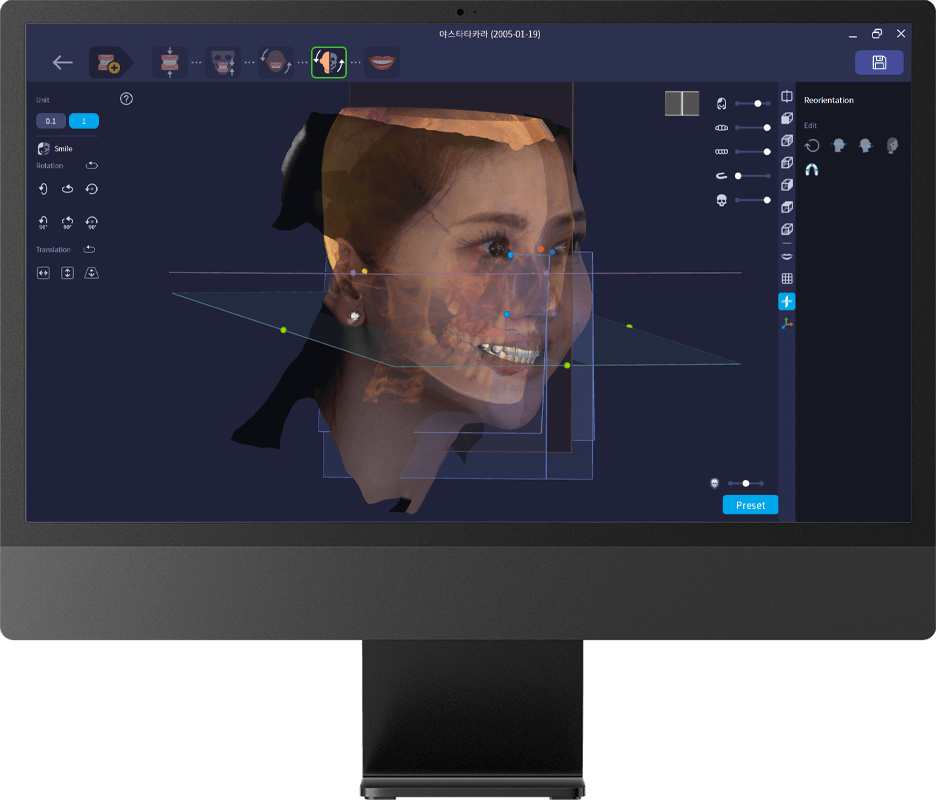Toggle the flat teeth row visibility icon
936x800 pixels.
click(721, 152)
